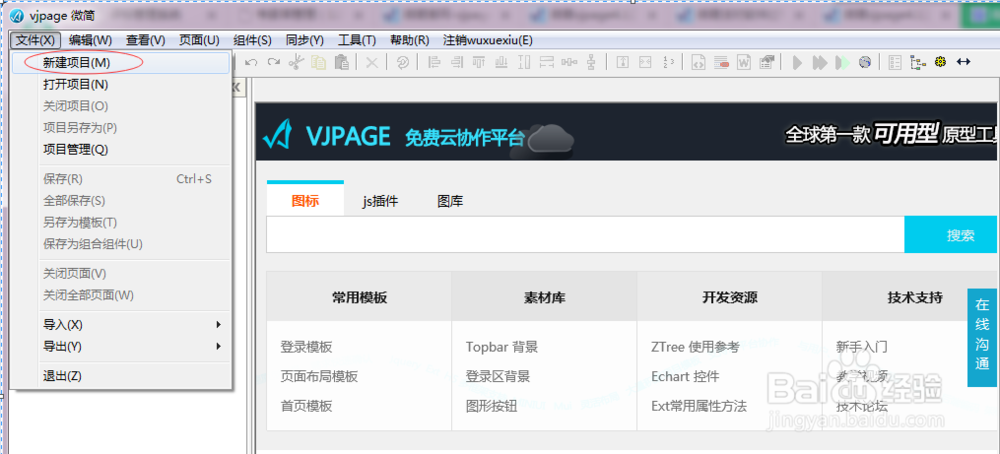Click the Paste clipboard icon
The width and height of the screenshot is (1000, 454).
[x=342, y=62]
